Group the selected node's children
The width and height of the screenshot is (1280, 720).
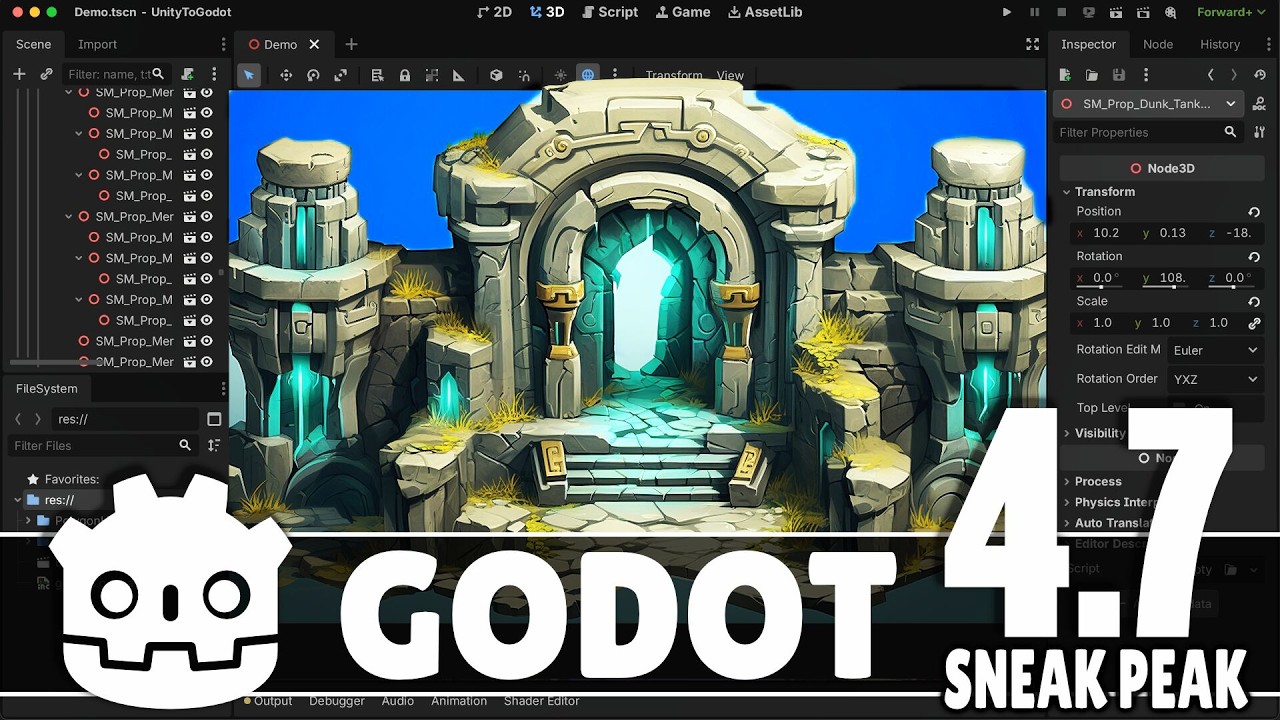(x=432, y=75)
